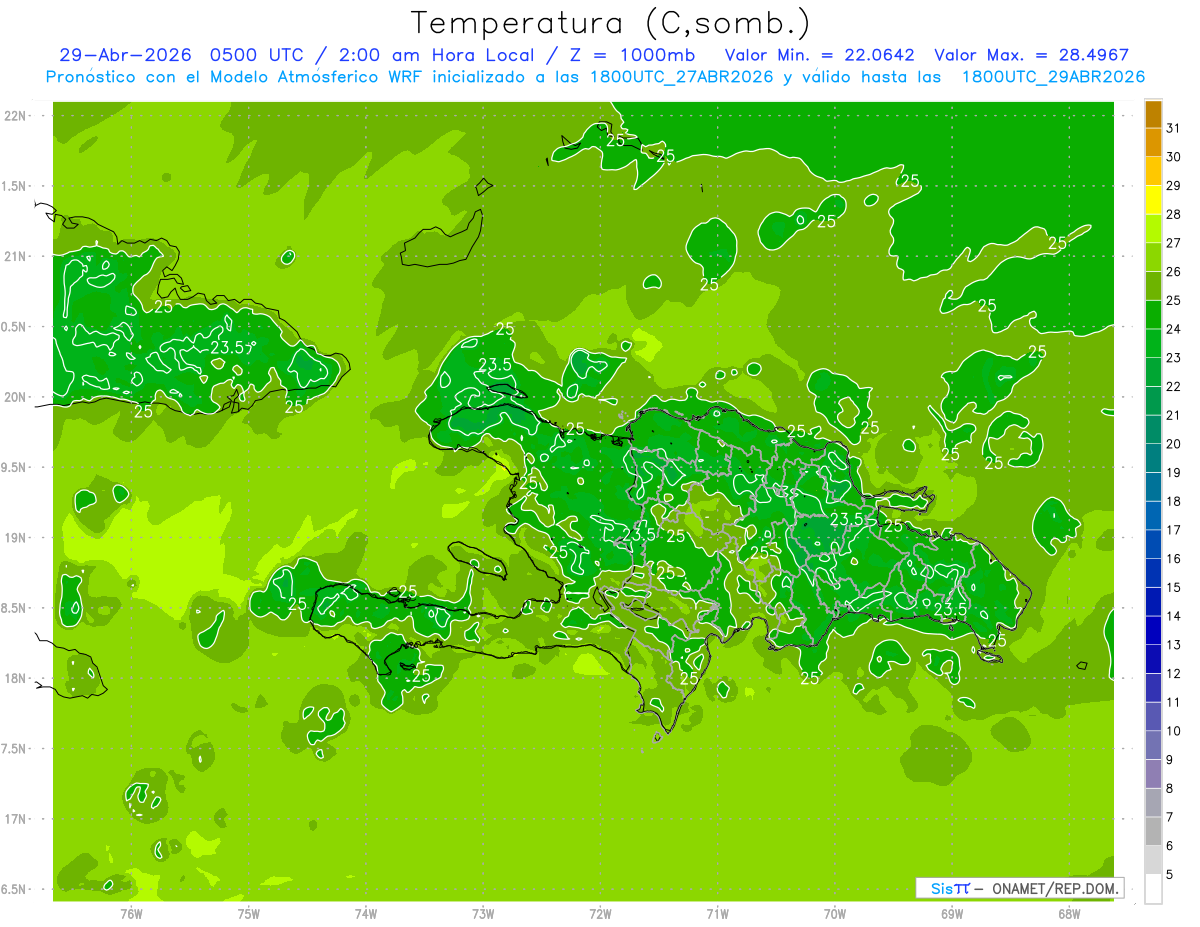The image size is (1200, 927).
Task: Select the yellow 28 degree legend color
Action: tap(1153, 201)
